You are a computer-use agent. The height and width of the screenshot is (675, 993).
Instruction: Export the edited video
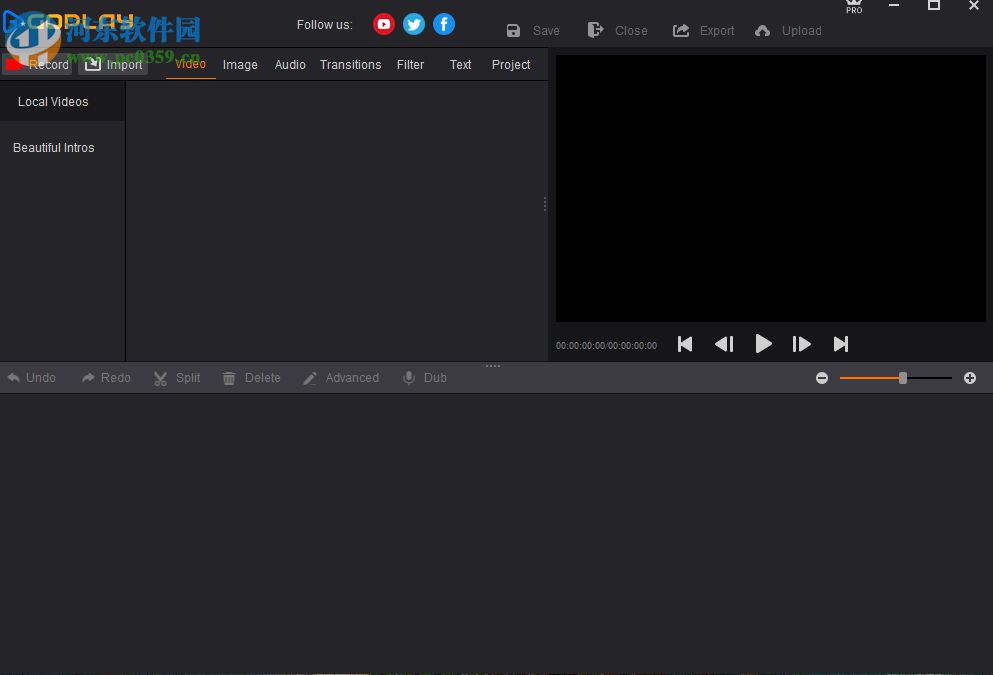(x=703, y=30)
